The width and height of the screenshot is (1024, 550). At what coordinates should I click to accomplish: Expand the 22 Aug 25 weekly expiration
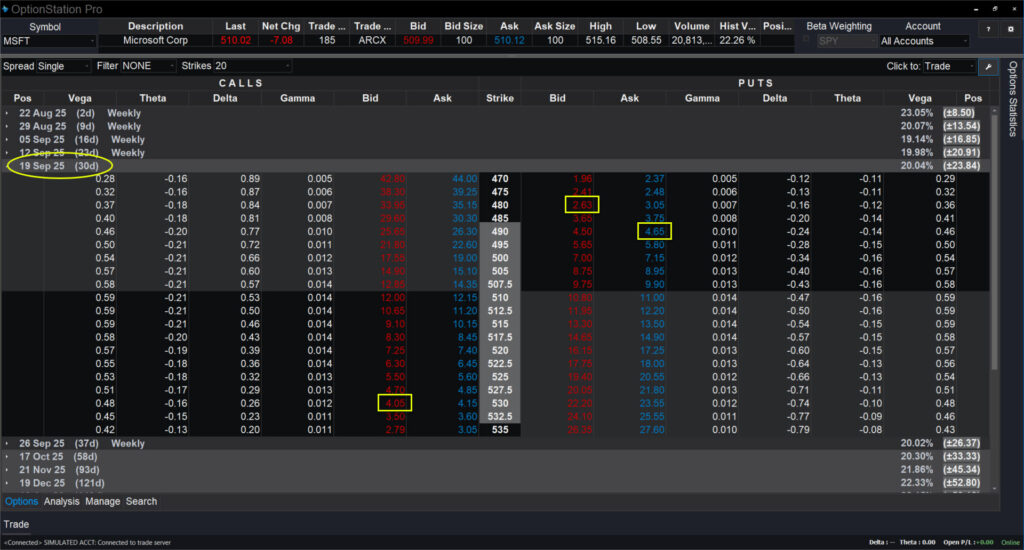pos(7,113)
